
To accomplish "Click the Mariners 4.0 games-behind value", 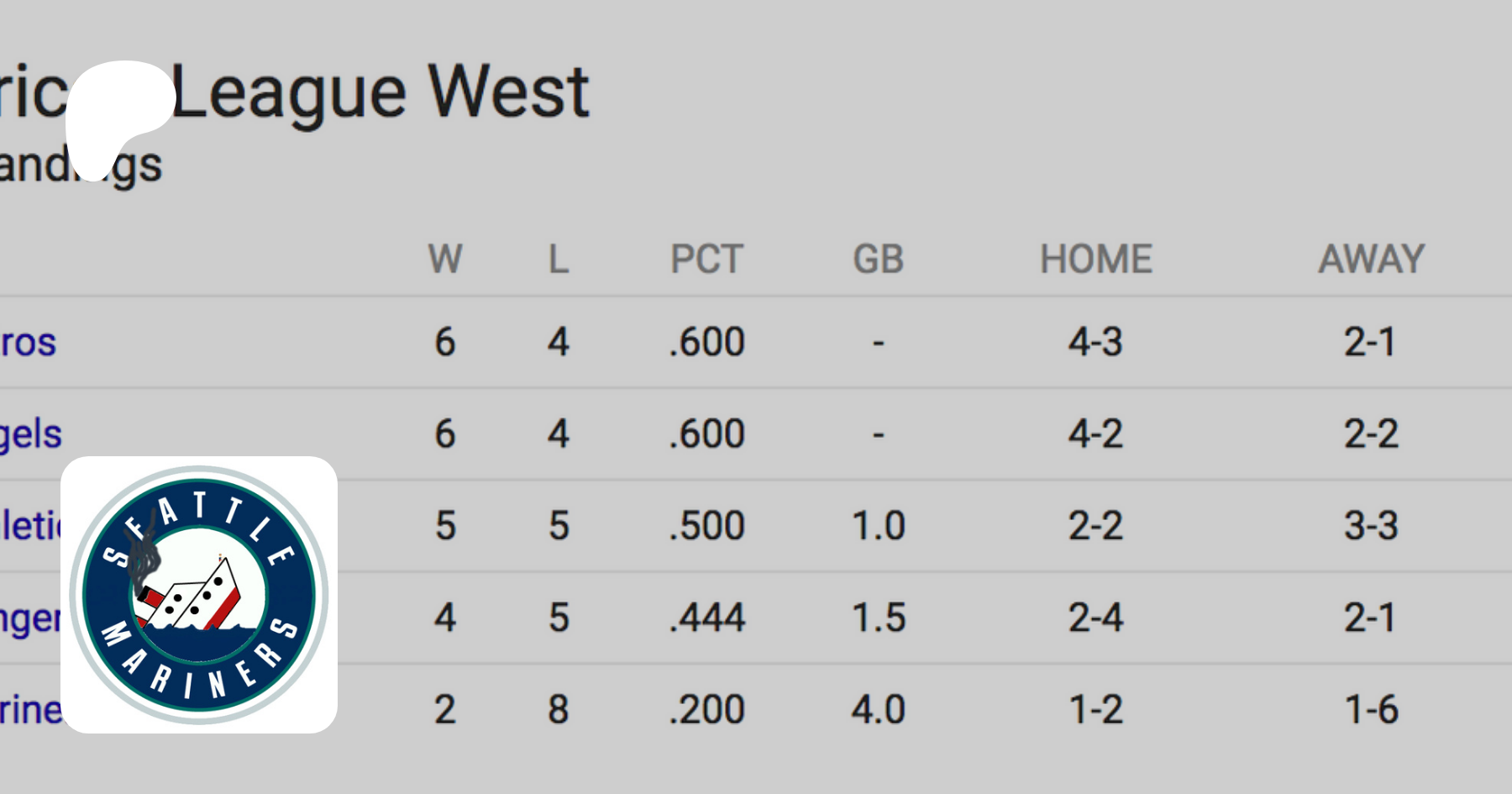I will [x=878, y=710].
